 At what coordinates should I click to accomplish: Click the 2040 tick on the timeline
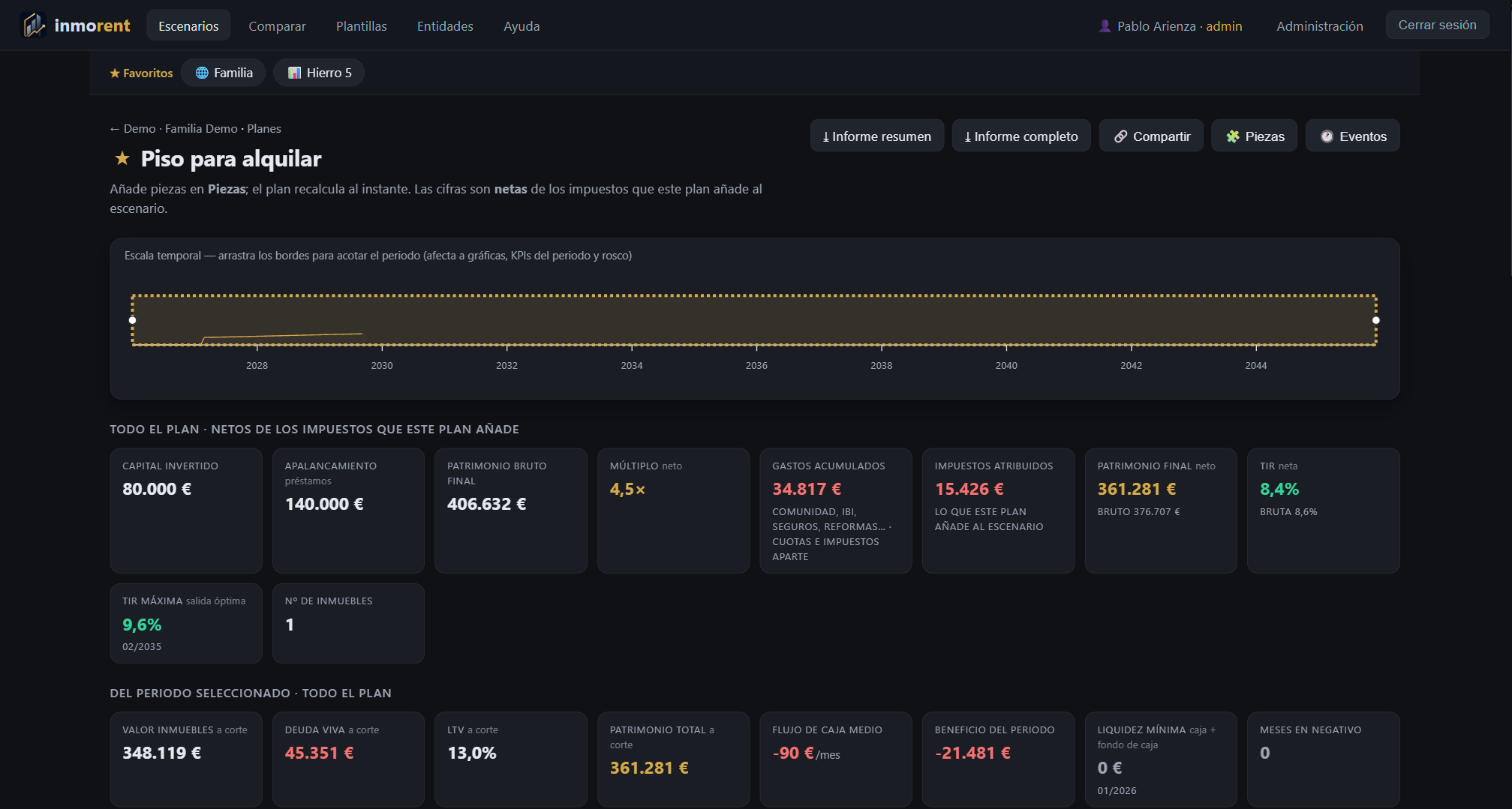pos(1006,365)
